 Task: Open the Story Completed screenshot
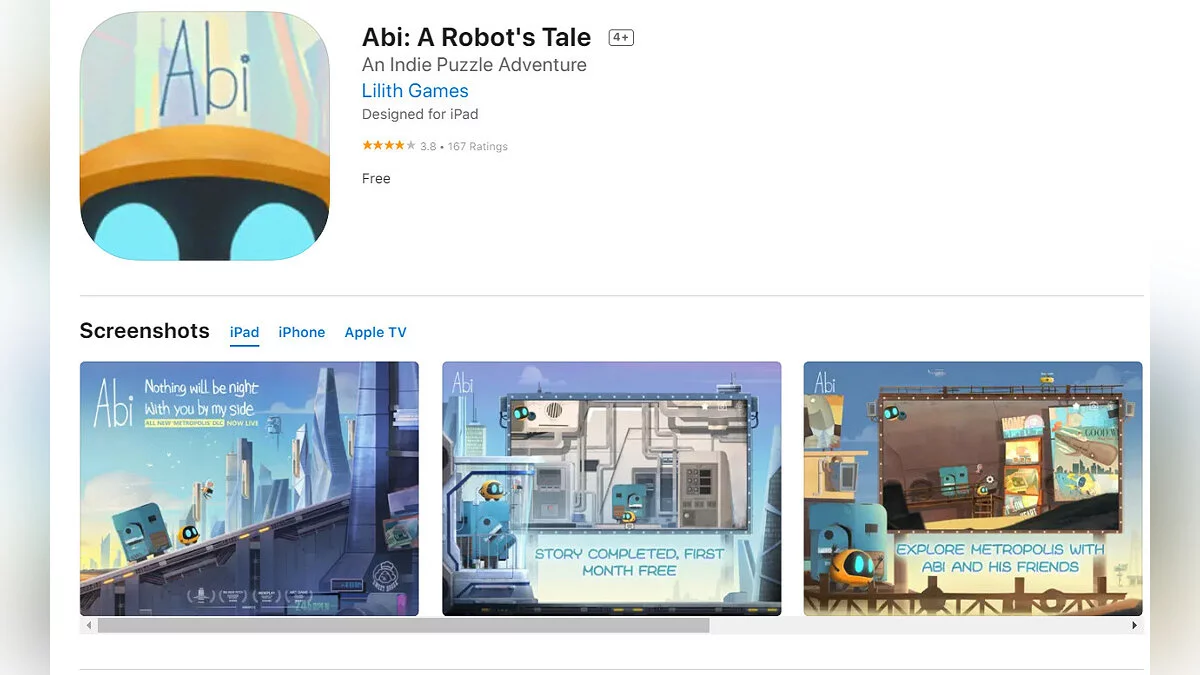[x=612, y=489]
